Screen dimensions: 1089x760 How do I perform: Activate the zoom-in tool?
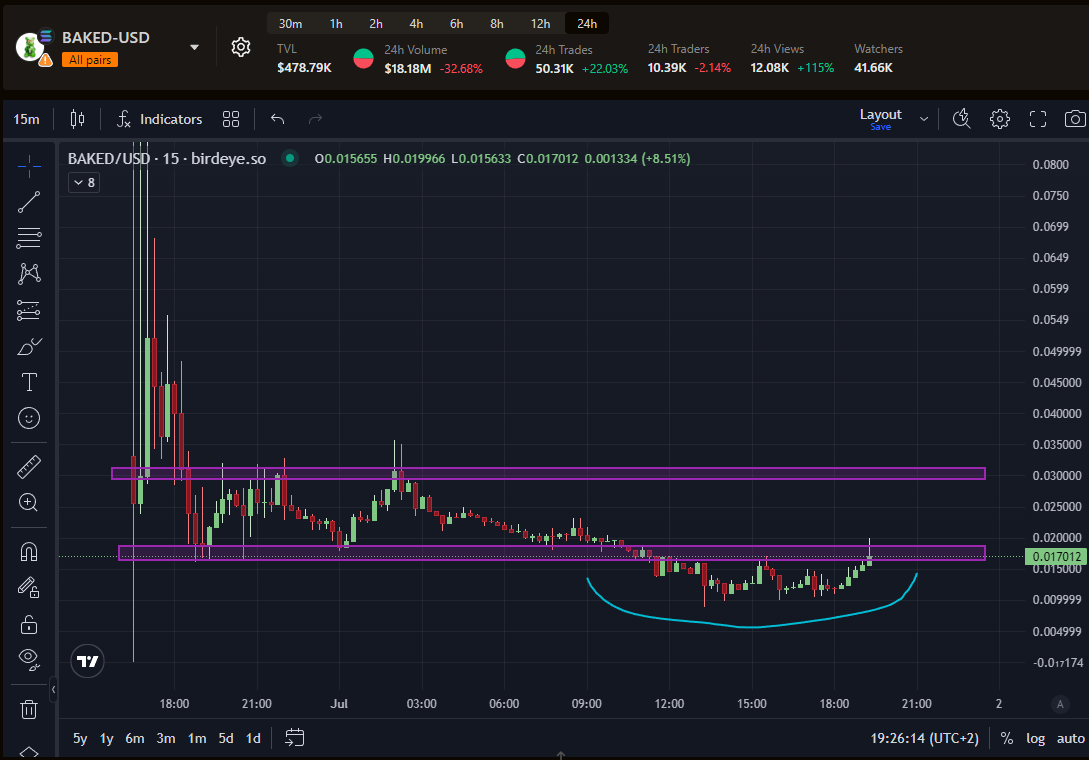[29, 502]
